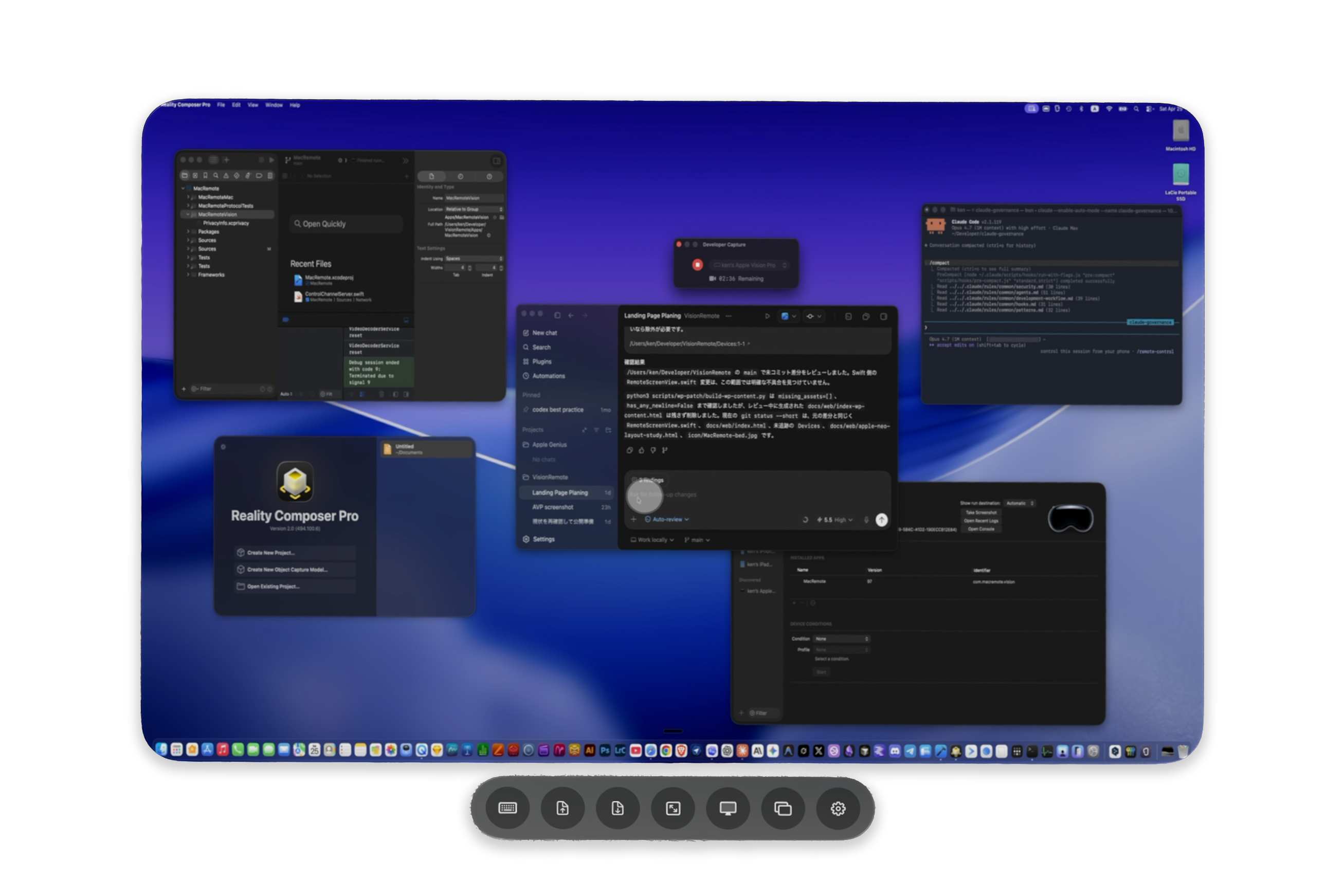The width and height of the screenshot is (1344, 896).
Task: Open pinned chat codex best practice
Action: (x=566, y=410)
